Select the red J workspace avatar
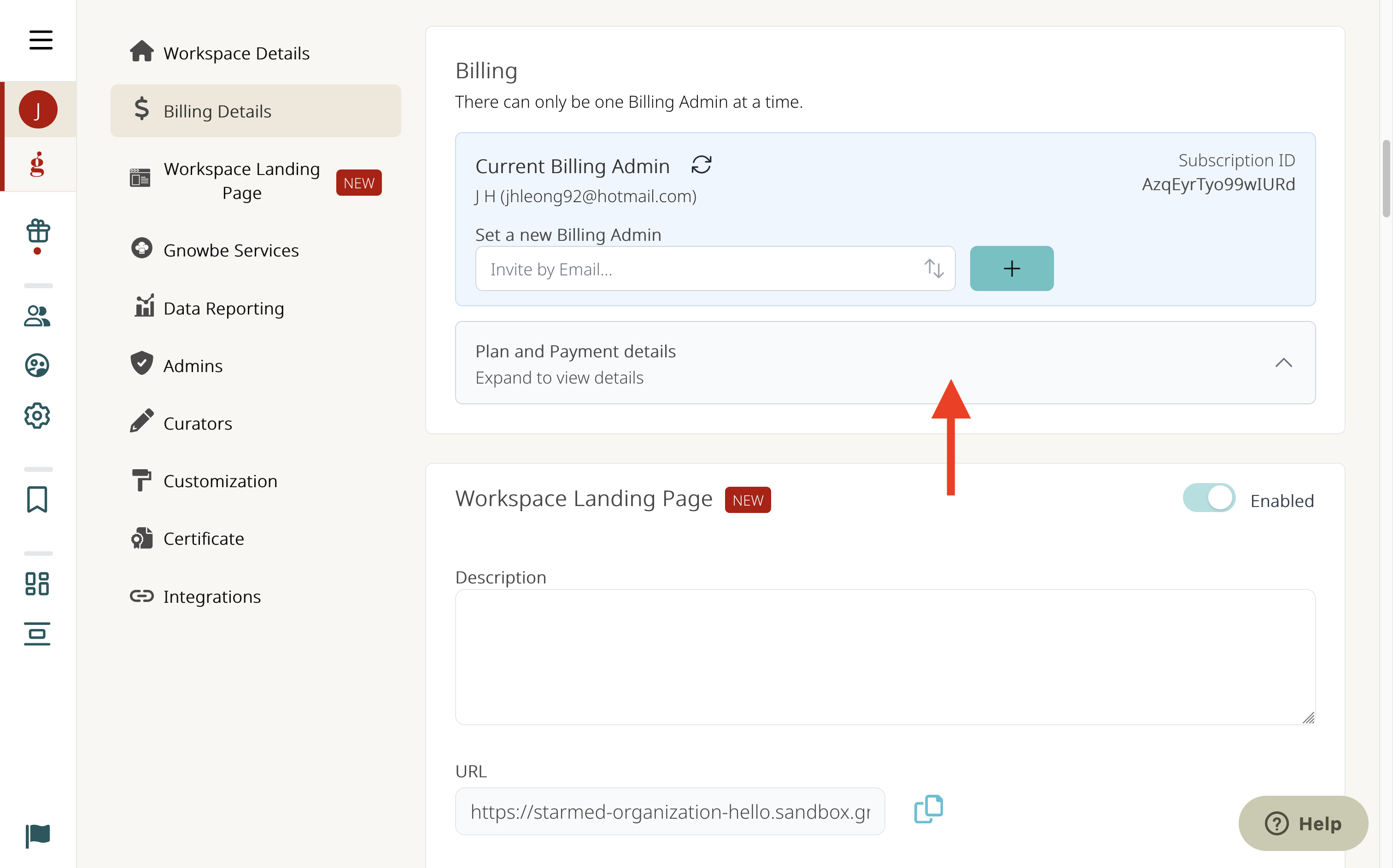1393x868 pixels. (x=38, y=110)
